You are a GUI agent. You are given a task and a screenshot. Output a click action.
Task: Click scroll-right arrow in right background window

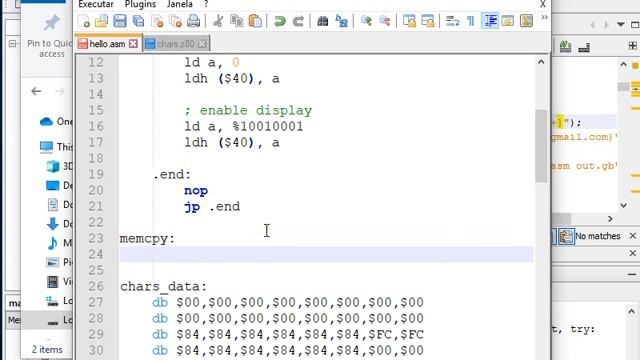pyautogui.click(x=610, y=219)
